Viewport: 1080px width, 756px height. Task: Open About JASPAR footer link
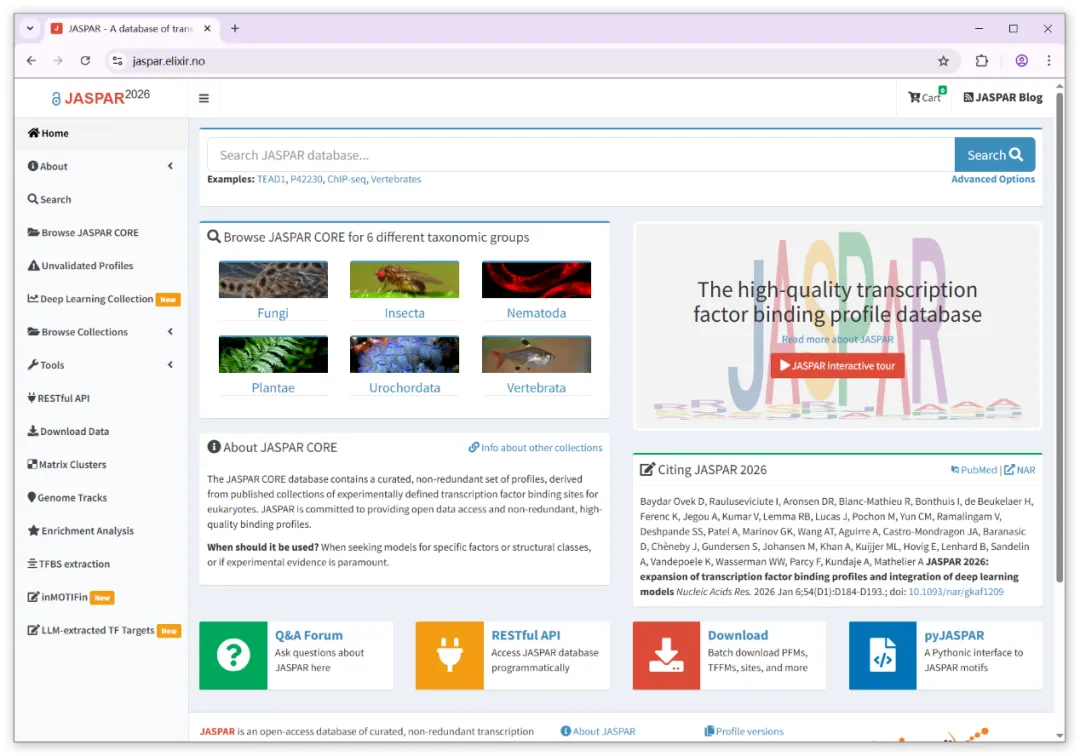pos(598,731)
